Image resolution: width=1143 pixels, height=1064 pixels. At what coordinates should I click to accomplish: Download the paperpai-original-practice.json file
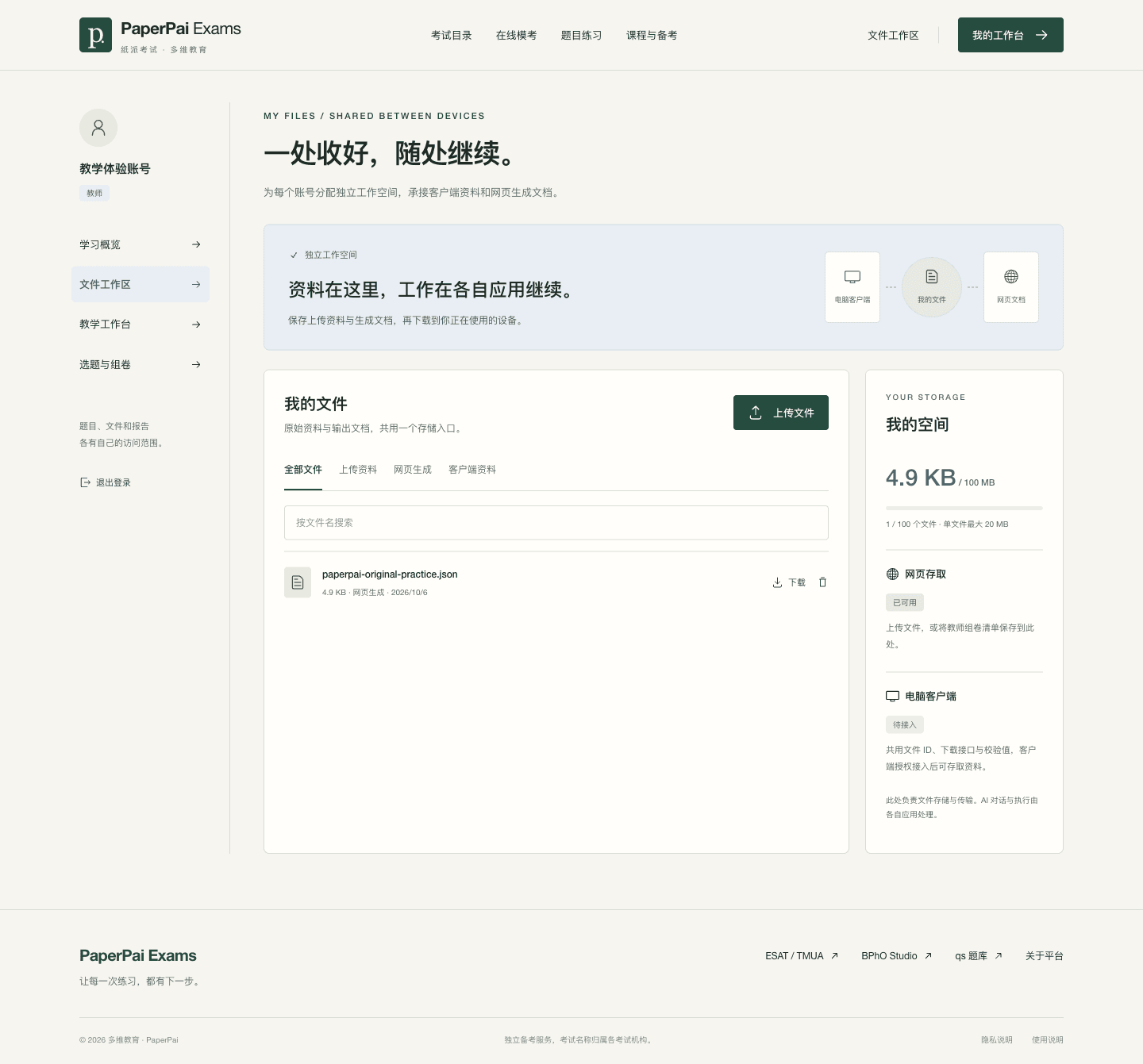pos(789,582)
